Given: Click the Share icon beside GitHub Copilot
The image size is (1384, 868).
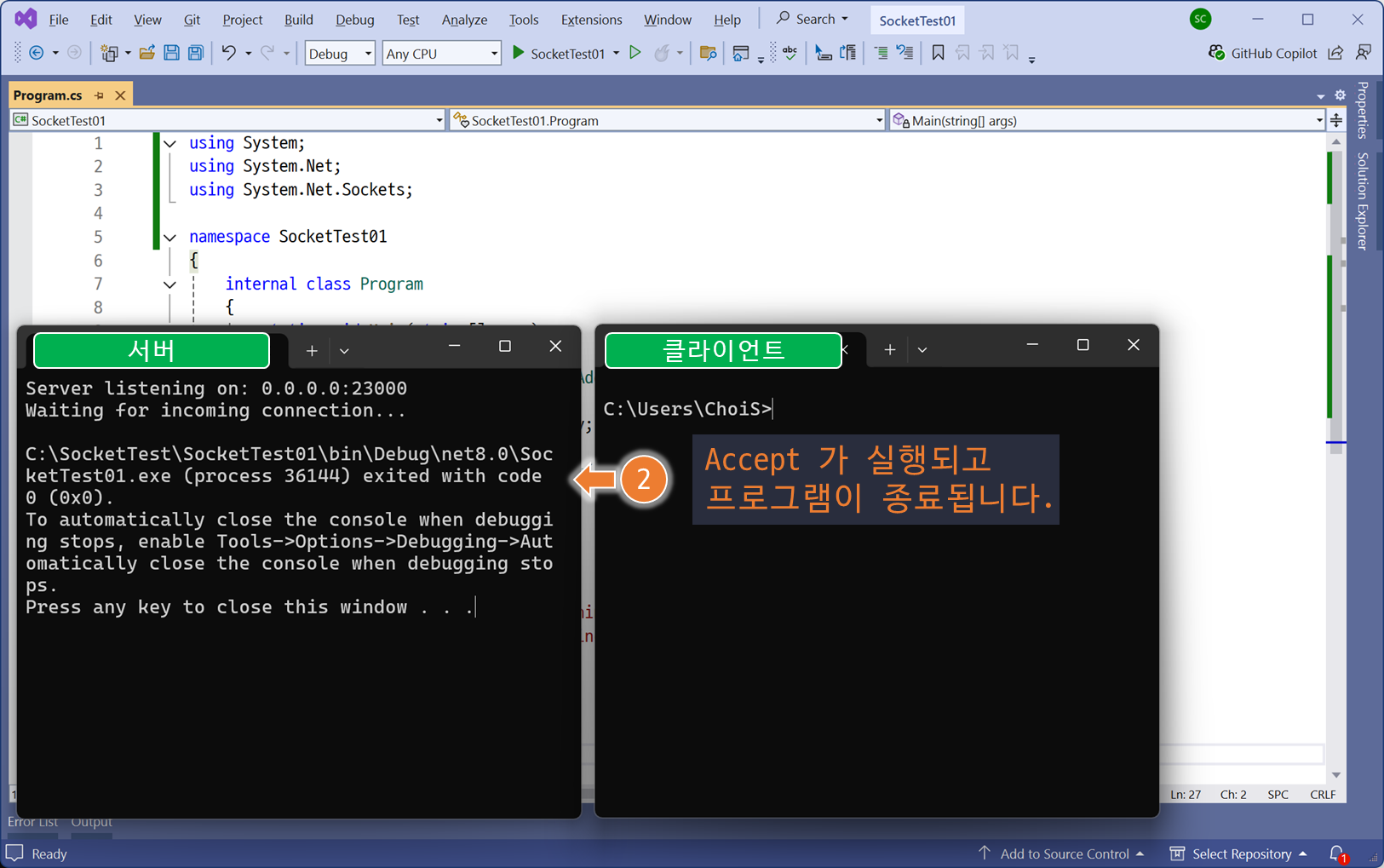Looking at the screenshot, I should (x=1335, y=53).
